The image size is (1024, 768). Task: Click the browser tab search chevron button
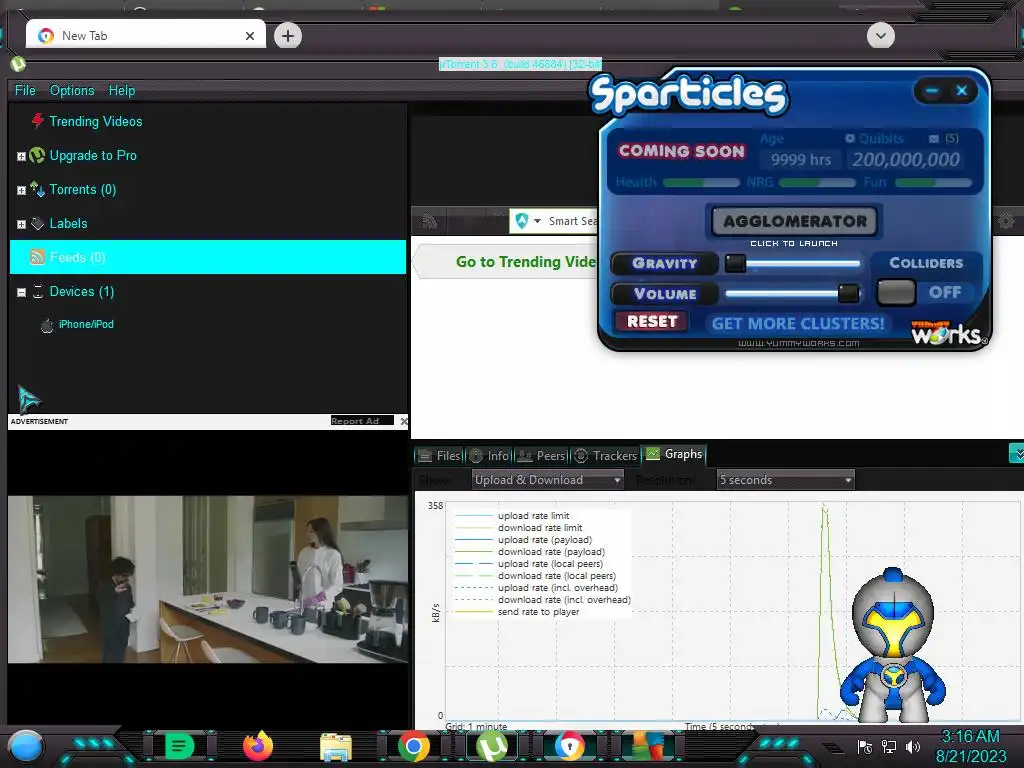pos(880,35)
